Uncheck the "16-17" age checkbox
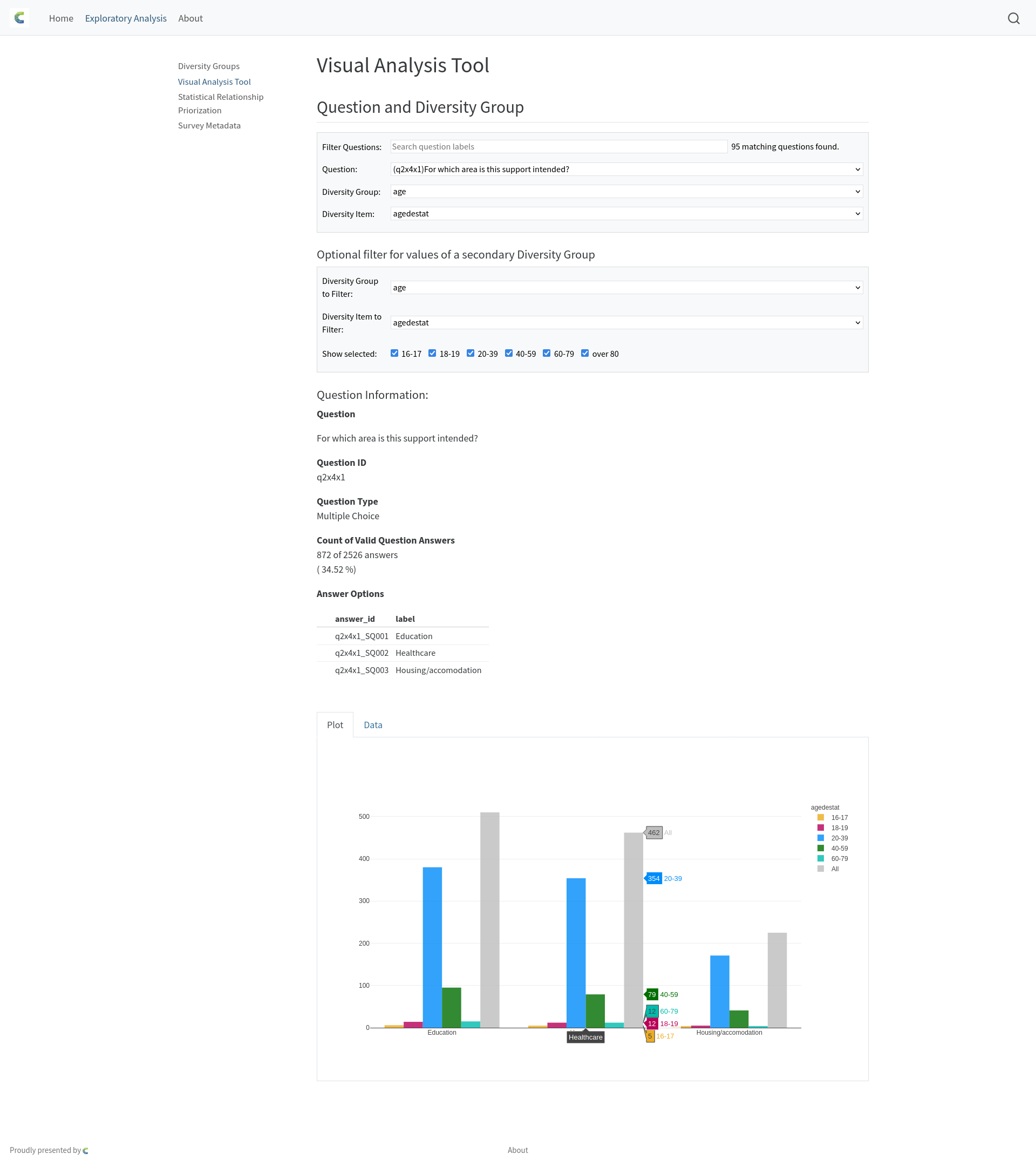The height and width of the screenshot is (1167, 1036). pyautogui.click(x=394, y=353)
